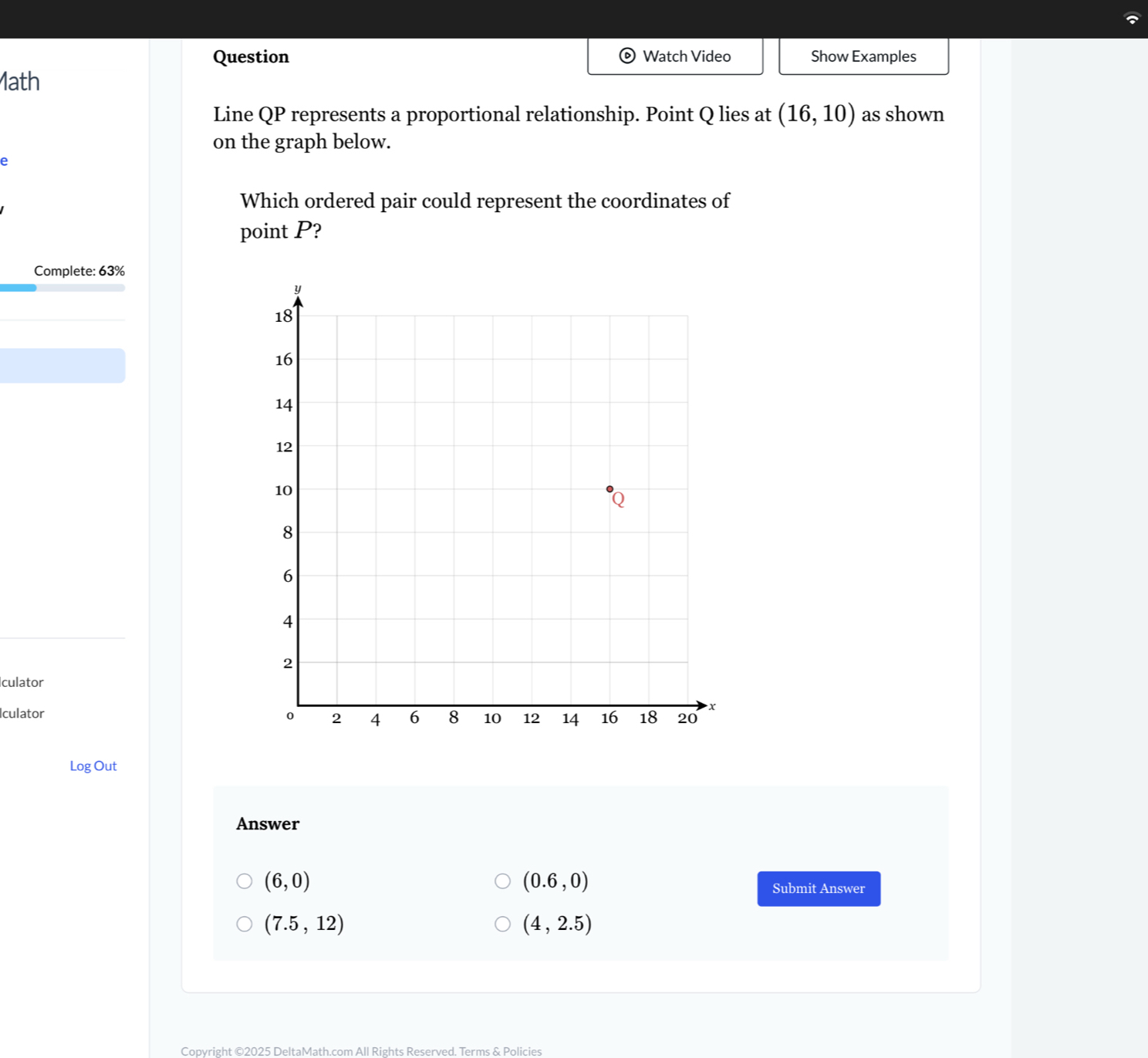Screen dimensions: 1148x1058
Task: Select the highlighted assignment item in sidebar
Action: pos(62,364)
